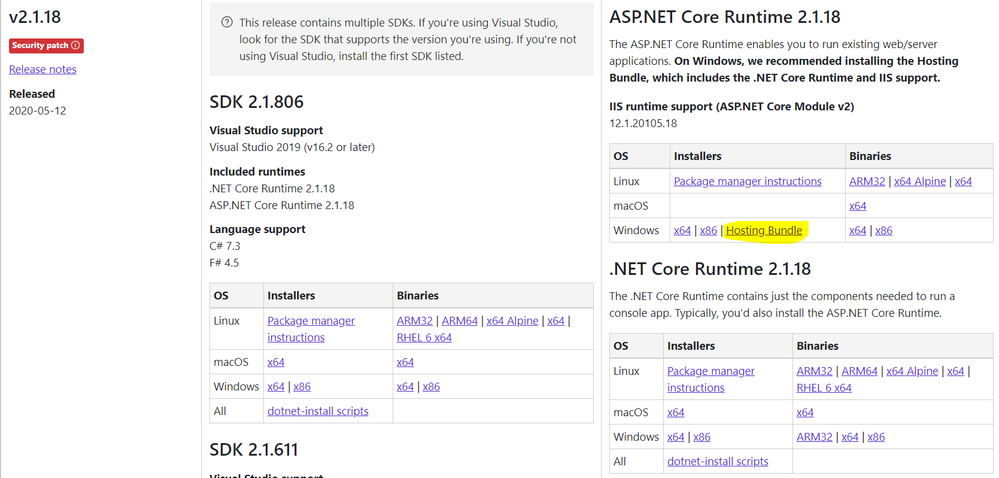Image resolution: width=999 pixels, height=478 pixels.
Task: Open .NET Core Runtime dotnet-install scripts link
Action: point(717,461)
